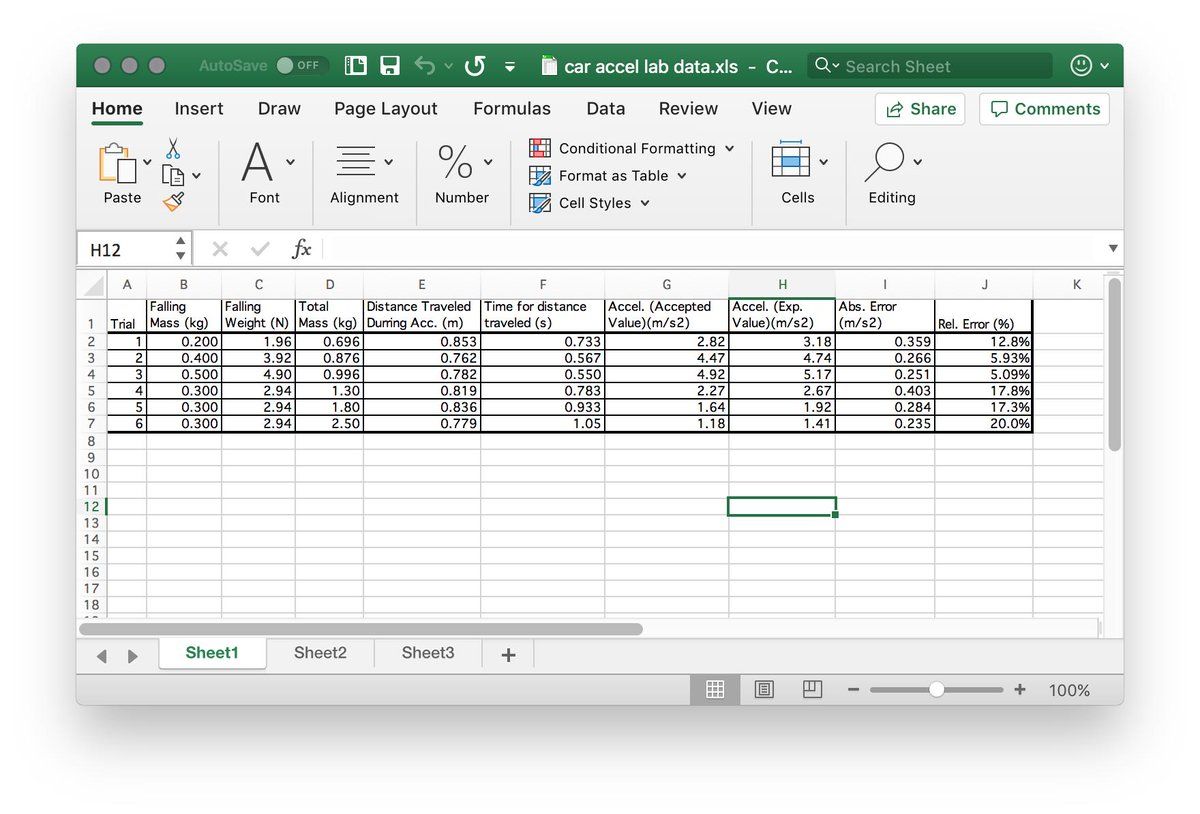This screenshot has height=814, width=1200.
Task: Click the zoom slider handle
Action: (x=936, y=690)
